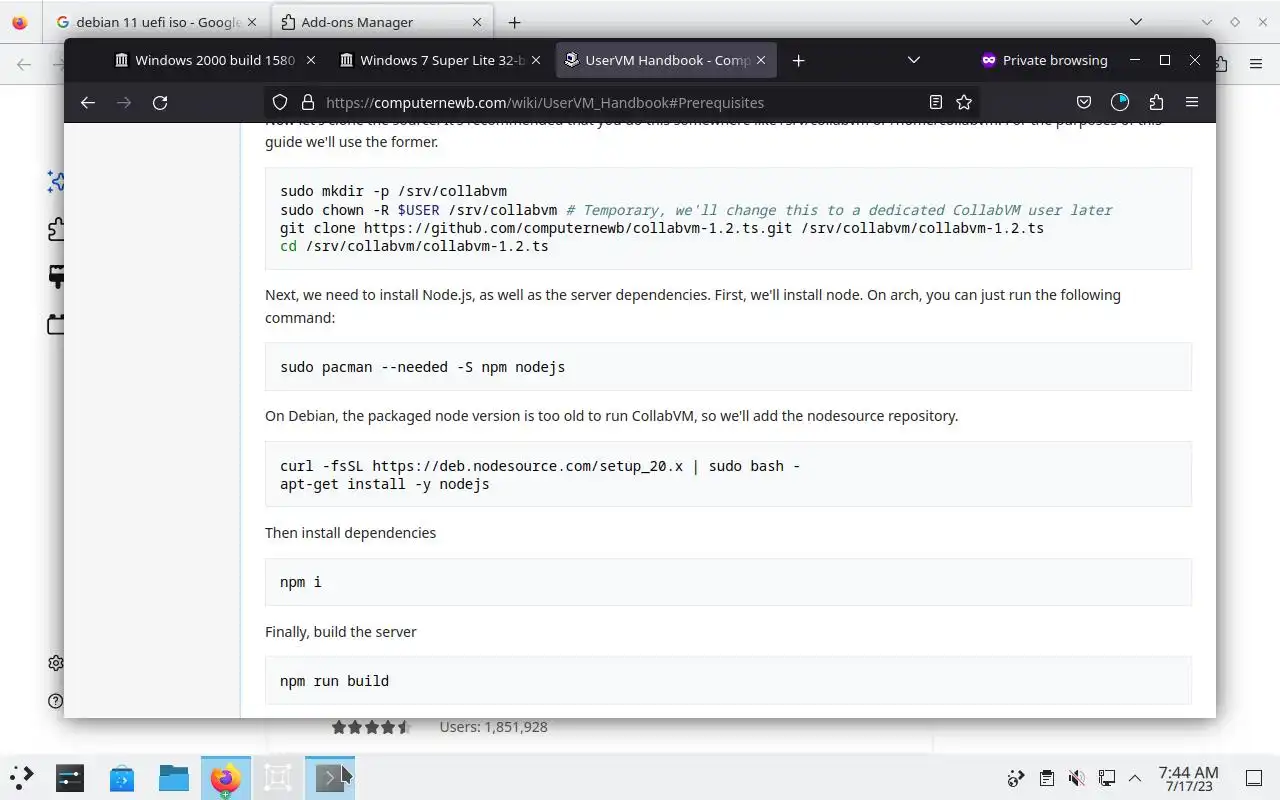The image size is (1280, 800).
Task: Bookmark this page with star icon
Action: tap(964, 102)
